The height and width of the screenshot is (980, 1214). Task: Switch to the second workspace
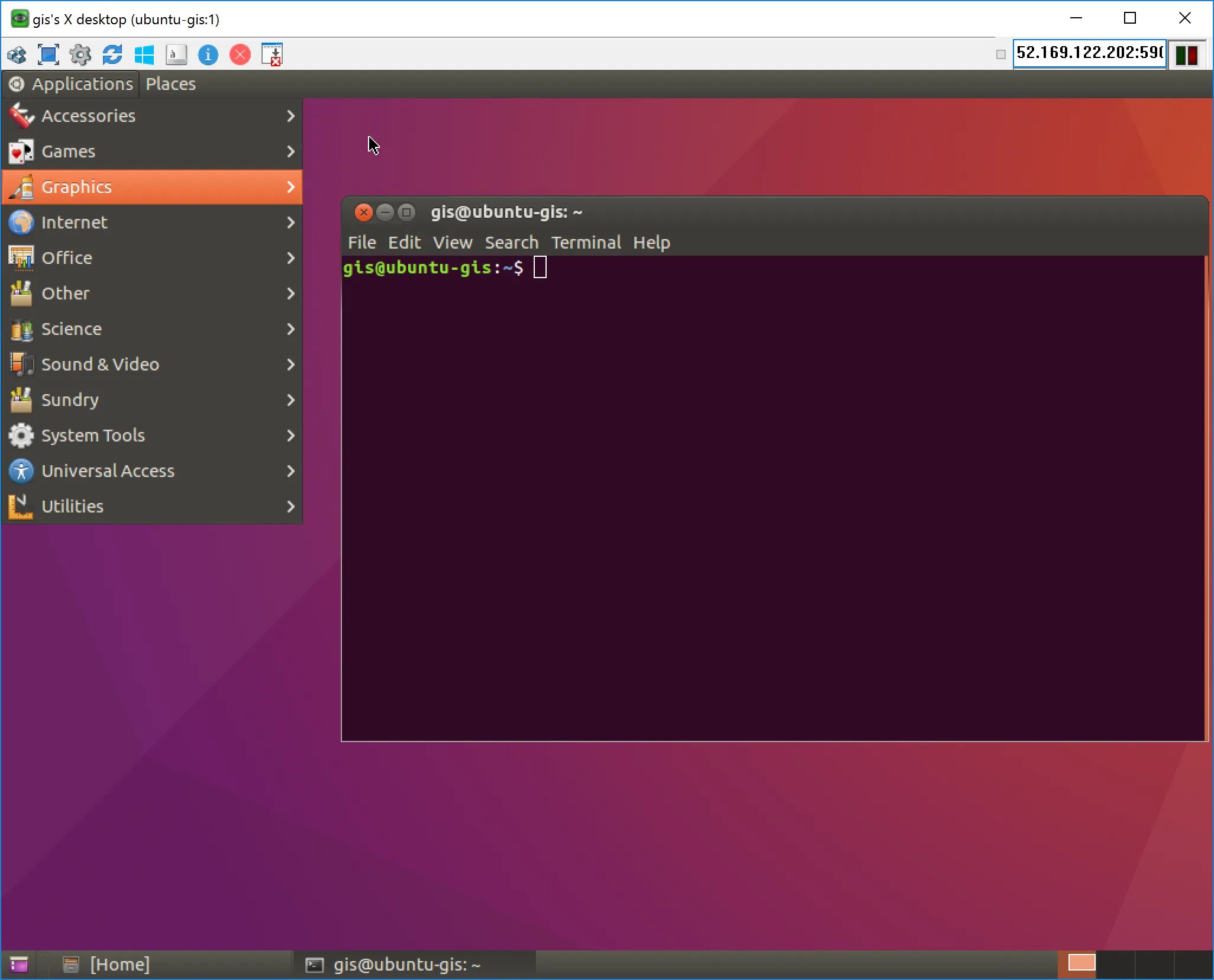point(1116,963)
